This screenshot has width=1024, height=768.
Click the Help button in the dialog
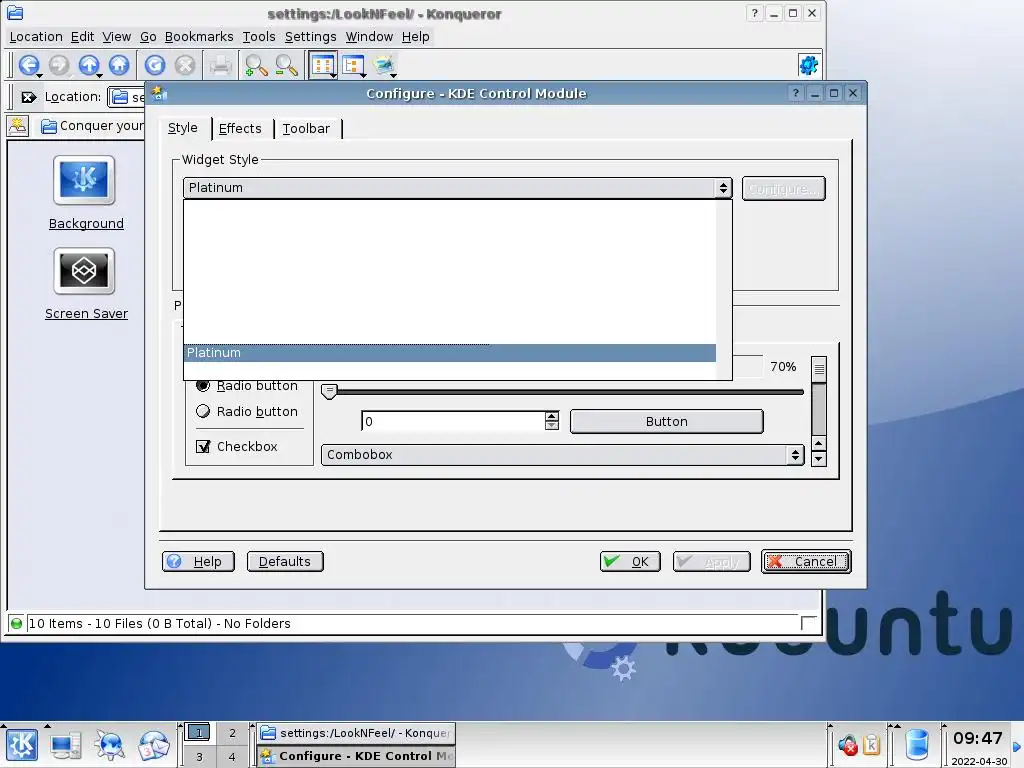tap(198, 562)
